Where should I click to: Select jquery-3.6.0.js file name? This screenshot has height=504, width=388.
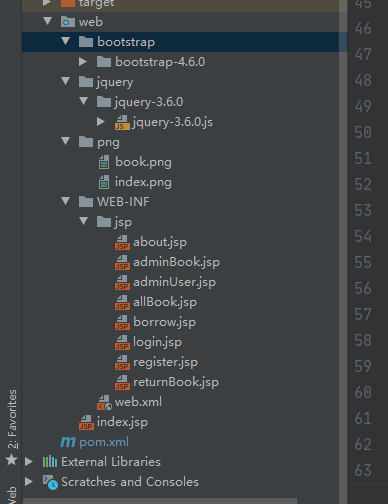coord(173,122)
